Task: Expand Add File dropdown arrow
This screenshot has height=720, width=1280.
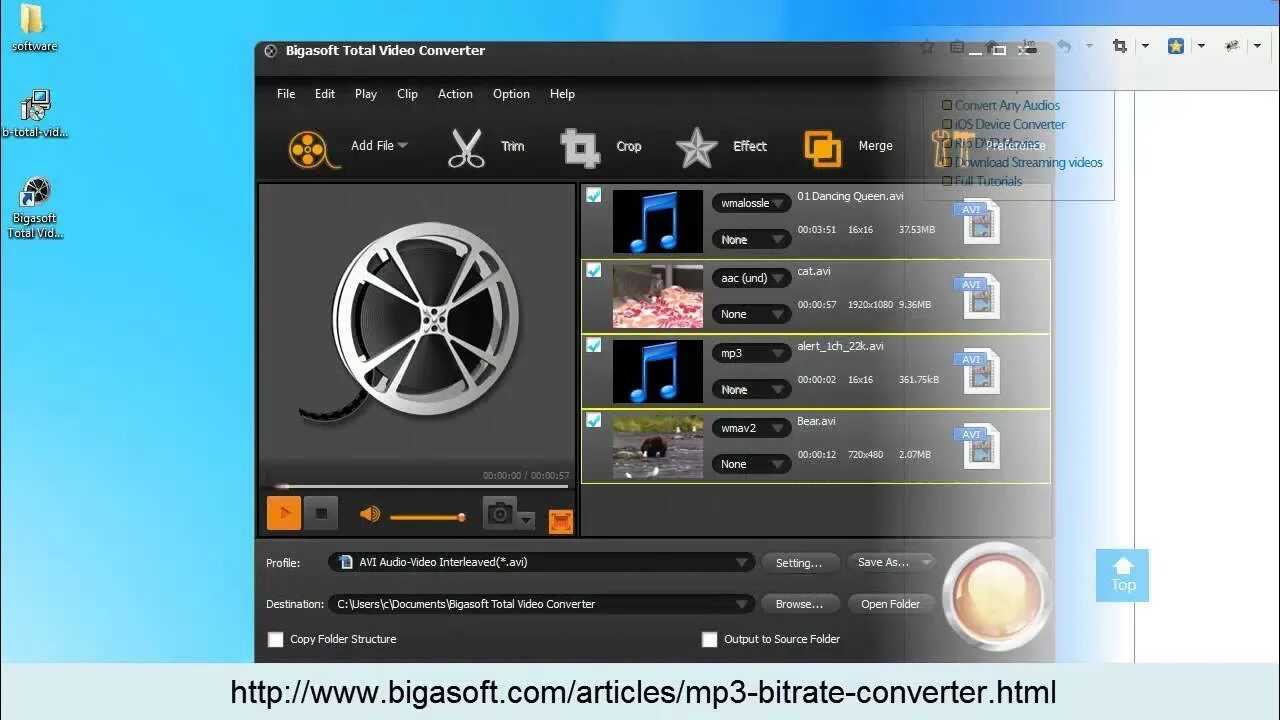Action: pos(403,146)
